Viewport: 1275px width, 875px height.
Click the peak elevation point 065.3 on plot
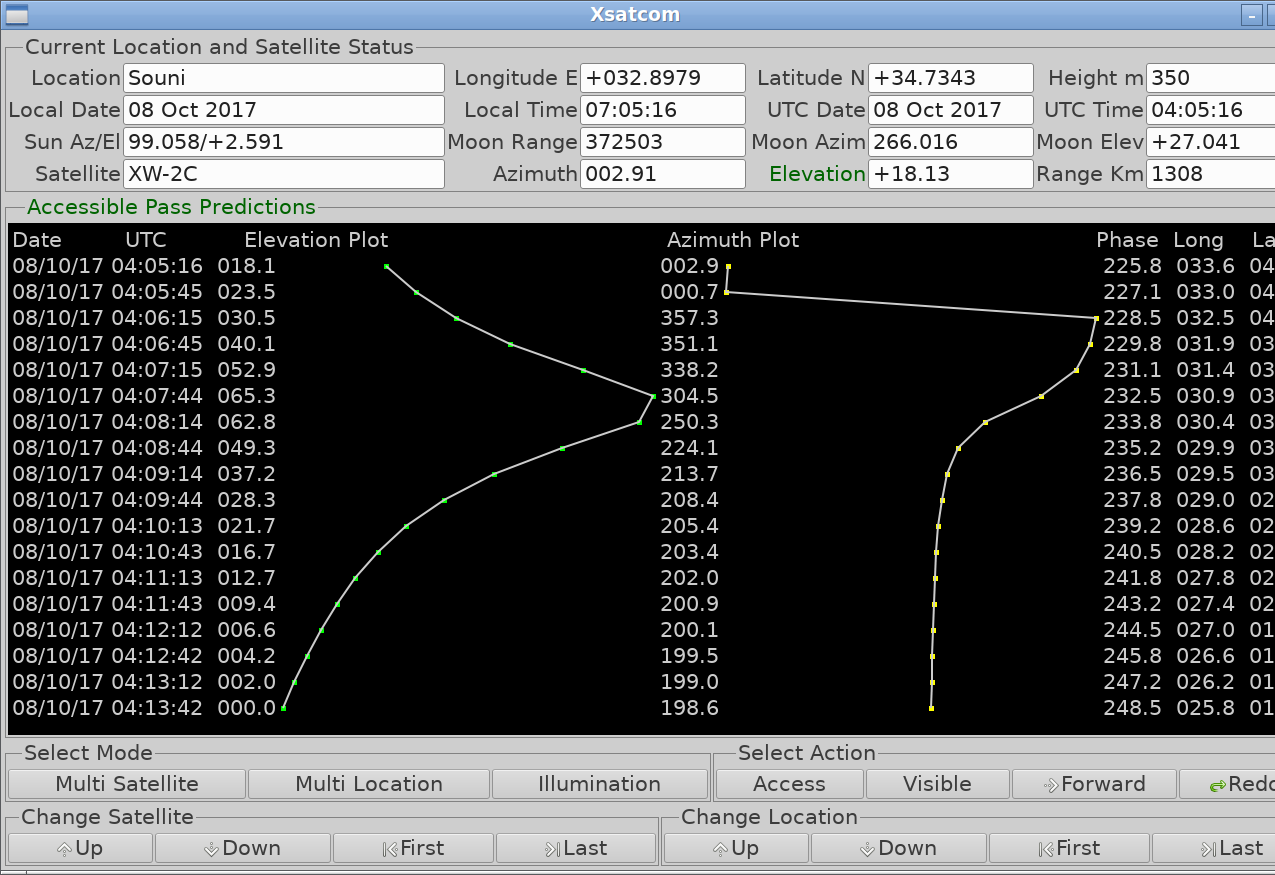point(653,396)
